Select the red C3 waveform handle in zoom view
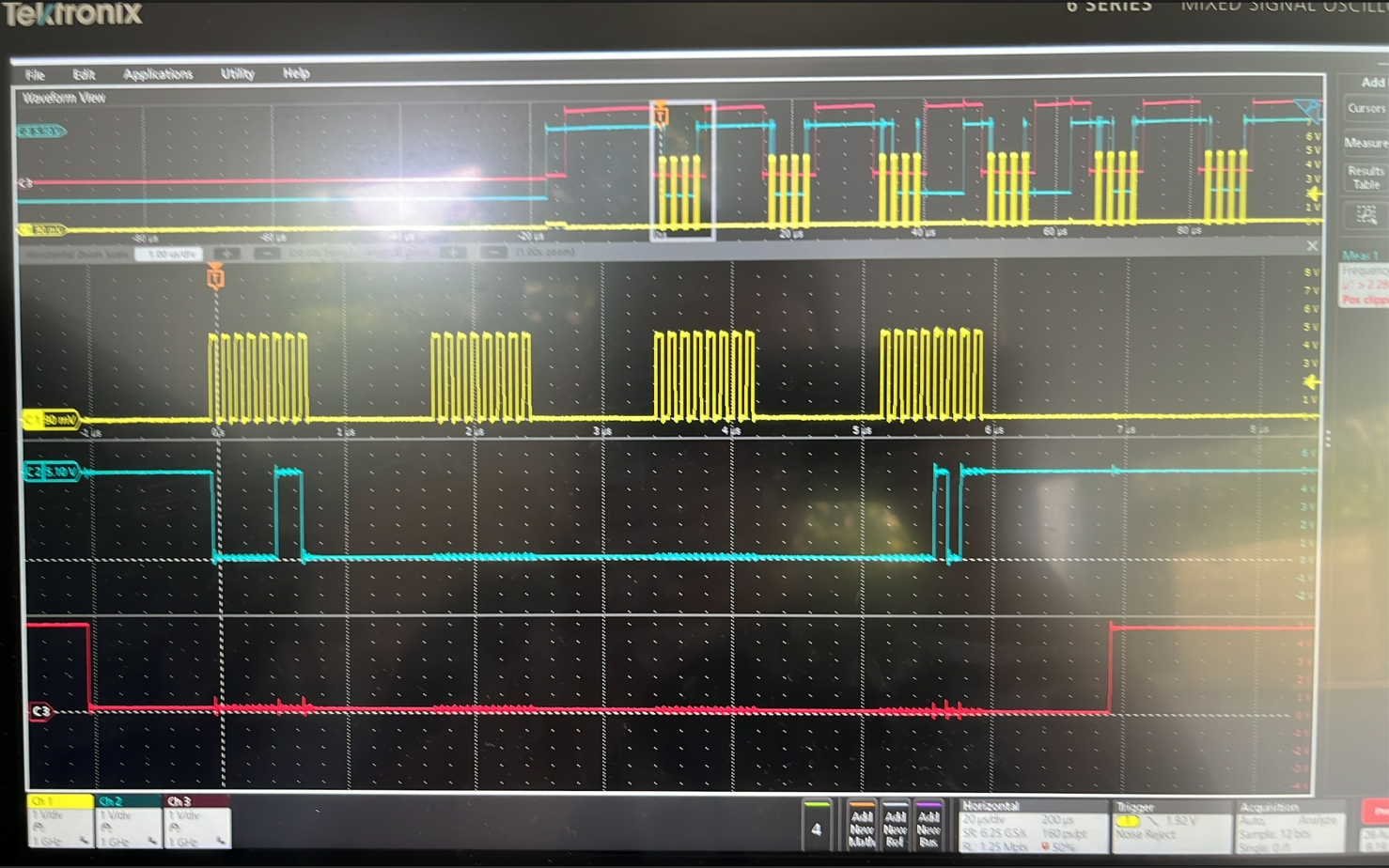1389x868 pixels. coord(40,711)
